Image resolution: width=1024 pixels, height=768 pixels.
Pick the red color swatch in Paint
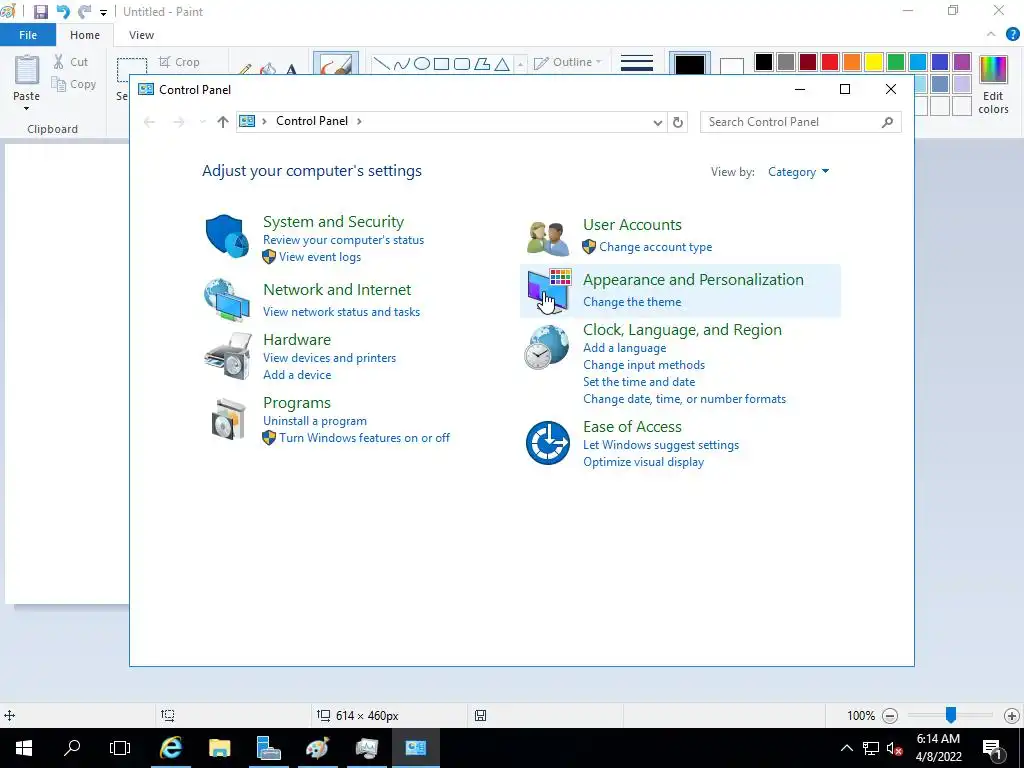pos(829,62)
